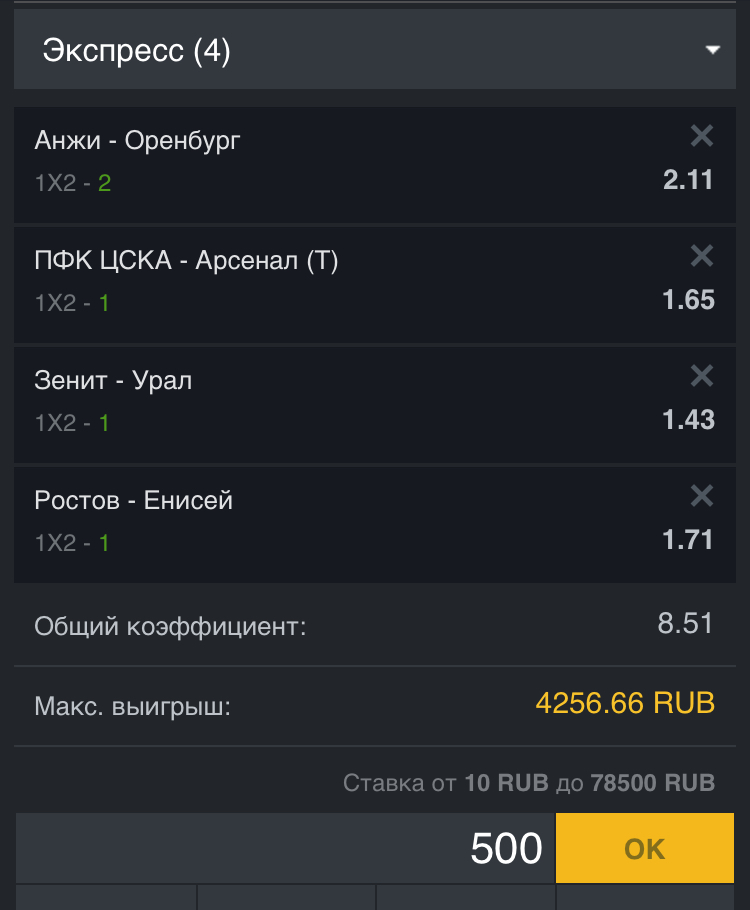The height and width of the screenshot is (910, 750).
Task: Tap the 1.71 odds value
Action: coord(688,540)
